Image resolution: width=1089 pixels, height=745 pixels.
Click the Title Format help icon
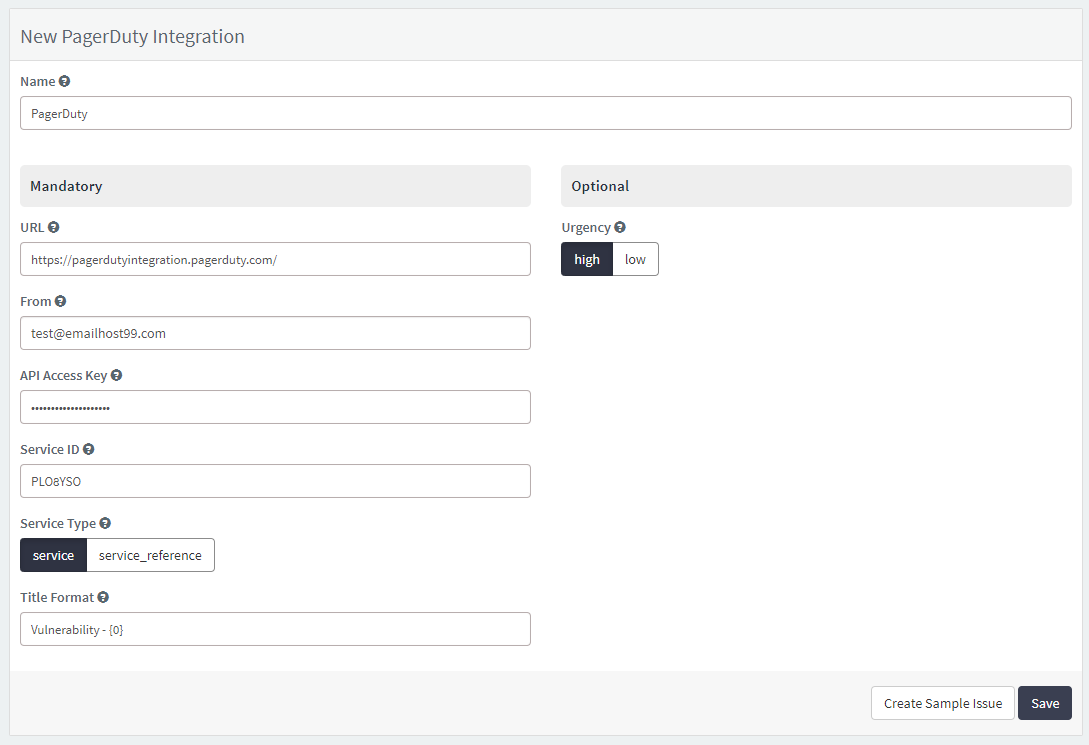[103, 597]
